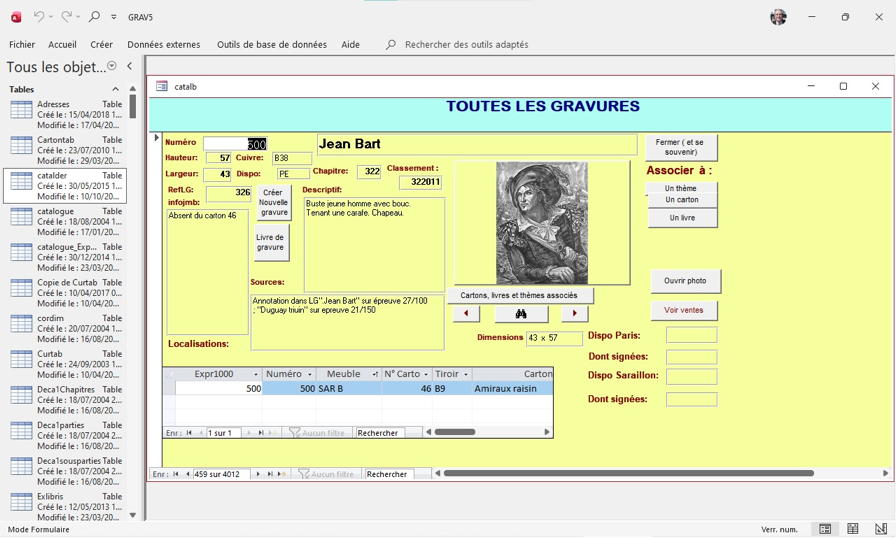The height and width of the screenshot is (538, 896).
Task: Switch to Design view in status bar
Action: click(881, 529)
